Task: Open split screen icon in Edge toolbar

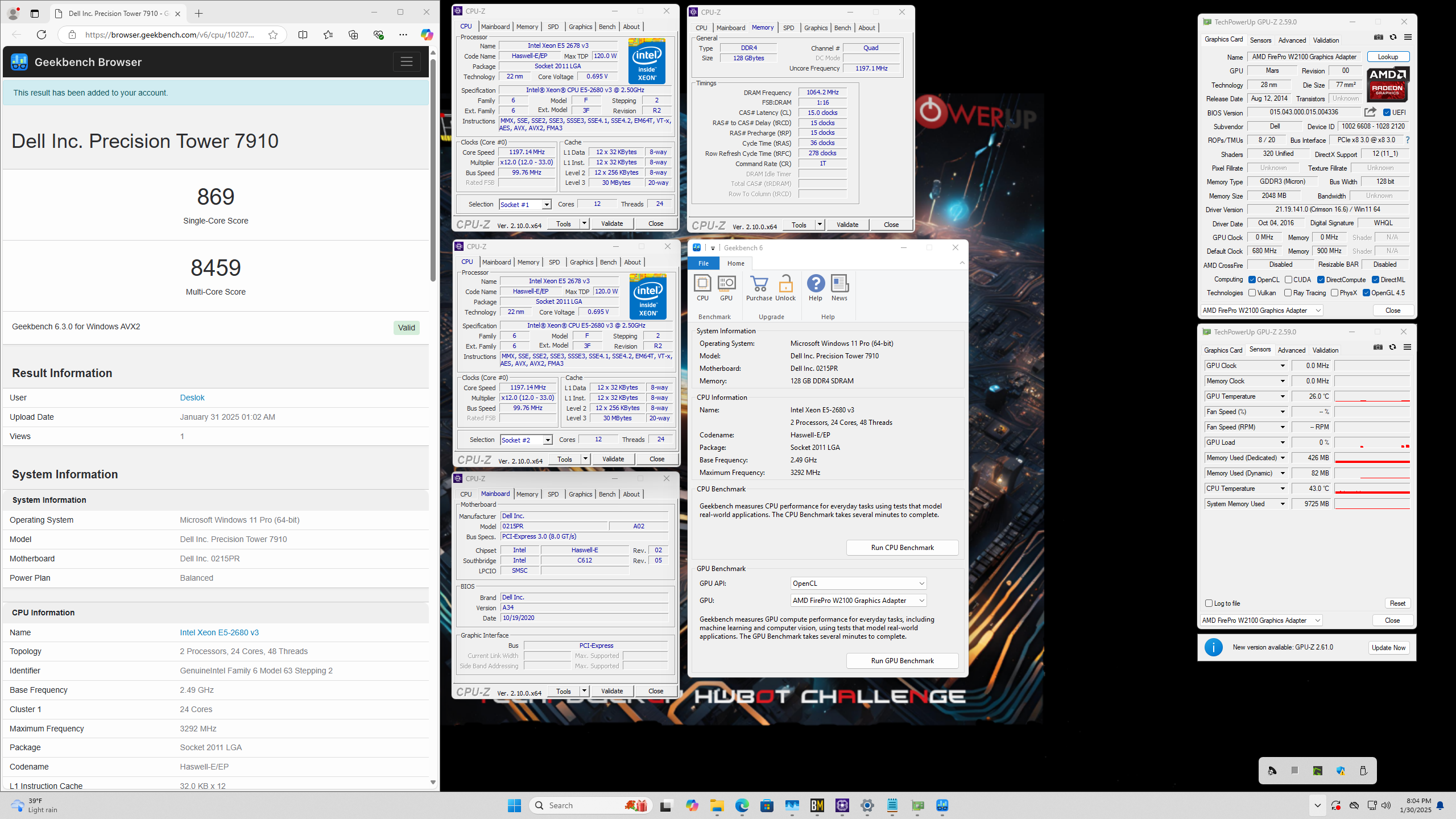Action: (x=303, y=35)
